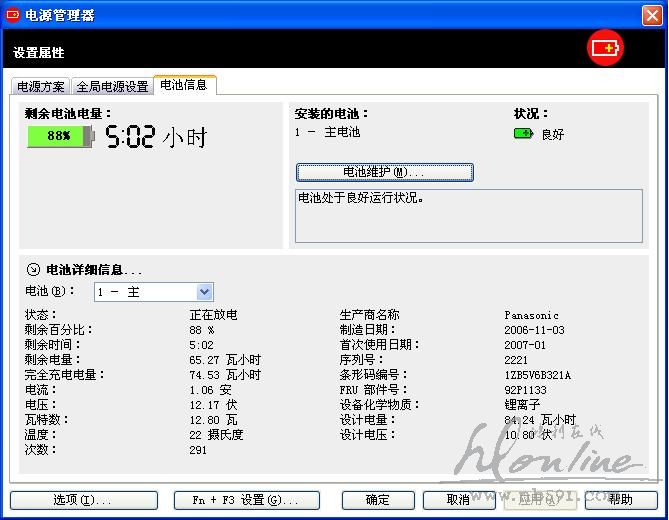This screenshot has width=669, height=520.
Task: Click the 电池详细信息 heading text
Action: pos(94,270)
